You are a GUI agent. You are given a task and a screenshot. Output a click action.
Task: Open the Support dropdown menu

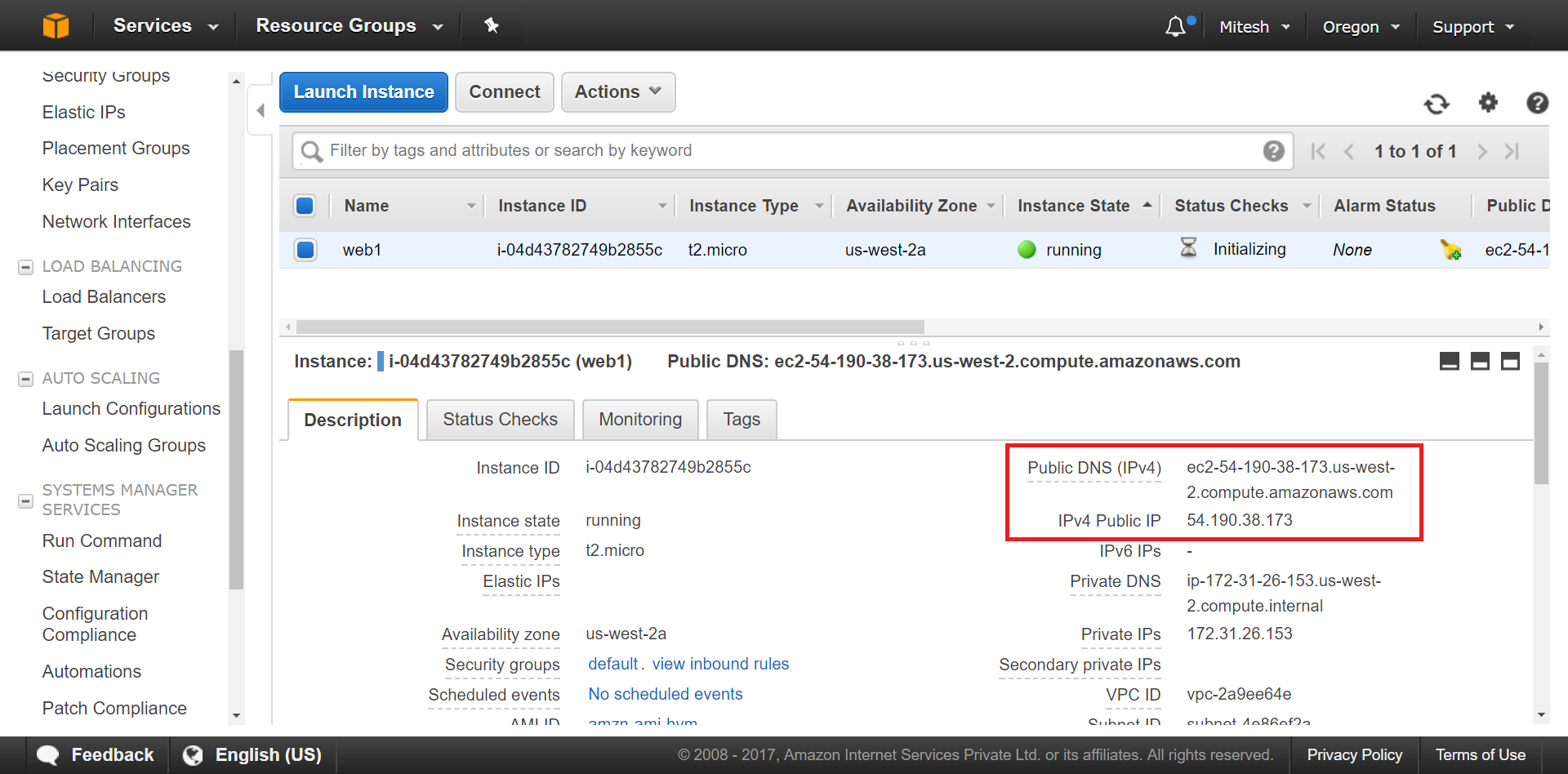(1473, 27)
